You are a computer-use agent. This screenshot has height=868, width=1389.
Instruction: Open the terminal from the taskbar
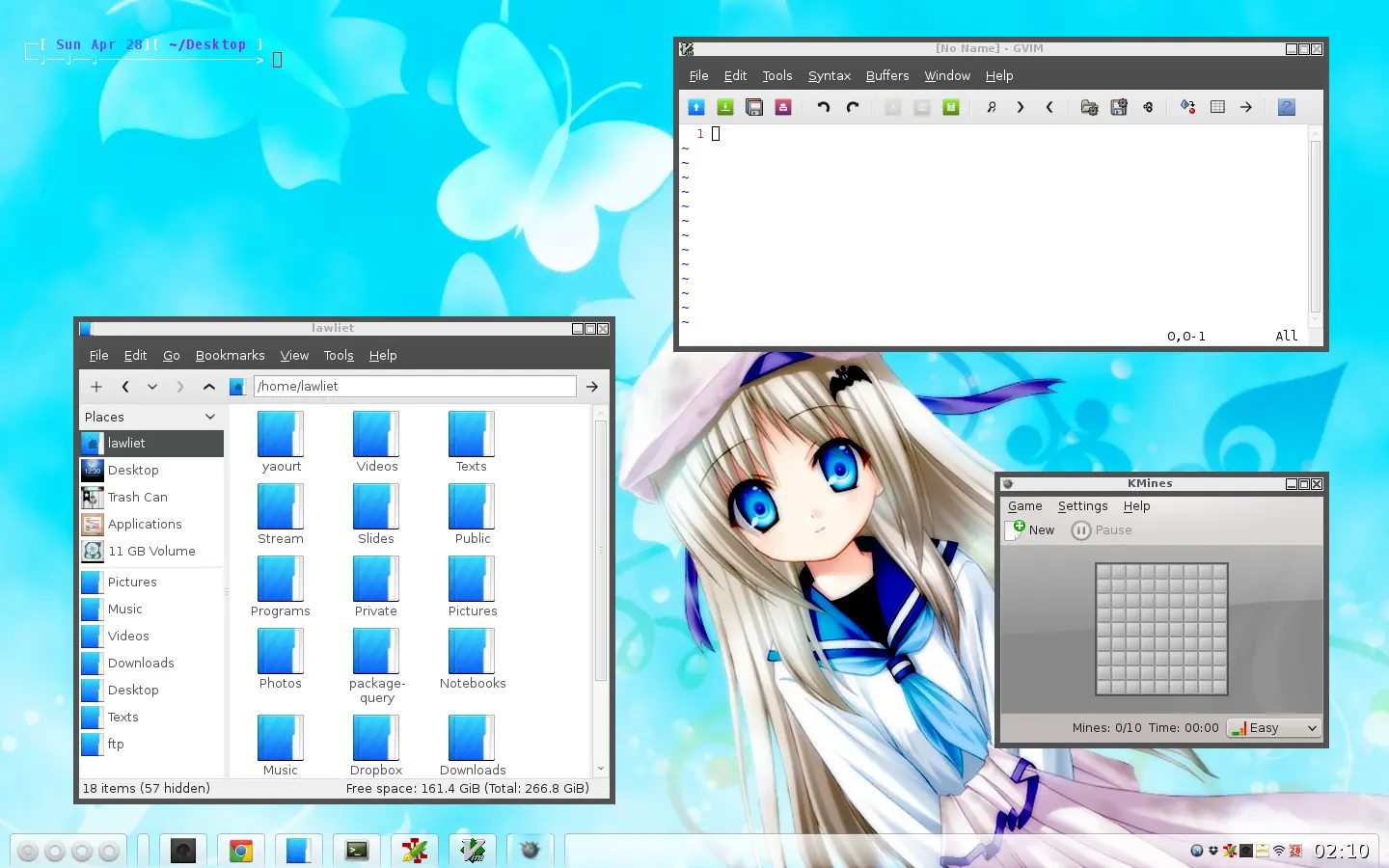(357, 850)
